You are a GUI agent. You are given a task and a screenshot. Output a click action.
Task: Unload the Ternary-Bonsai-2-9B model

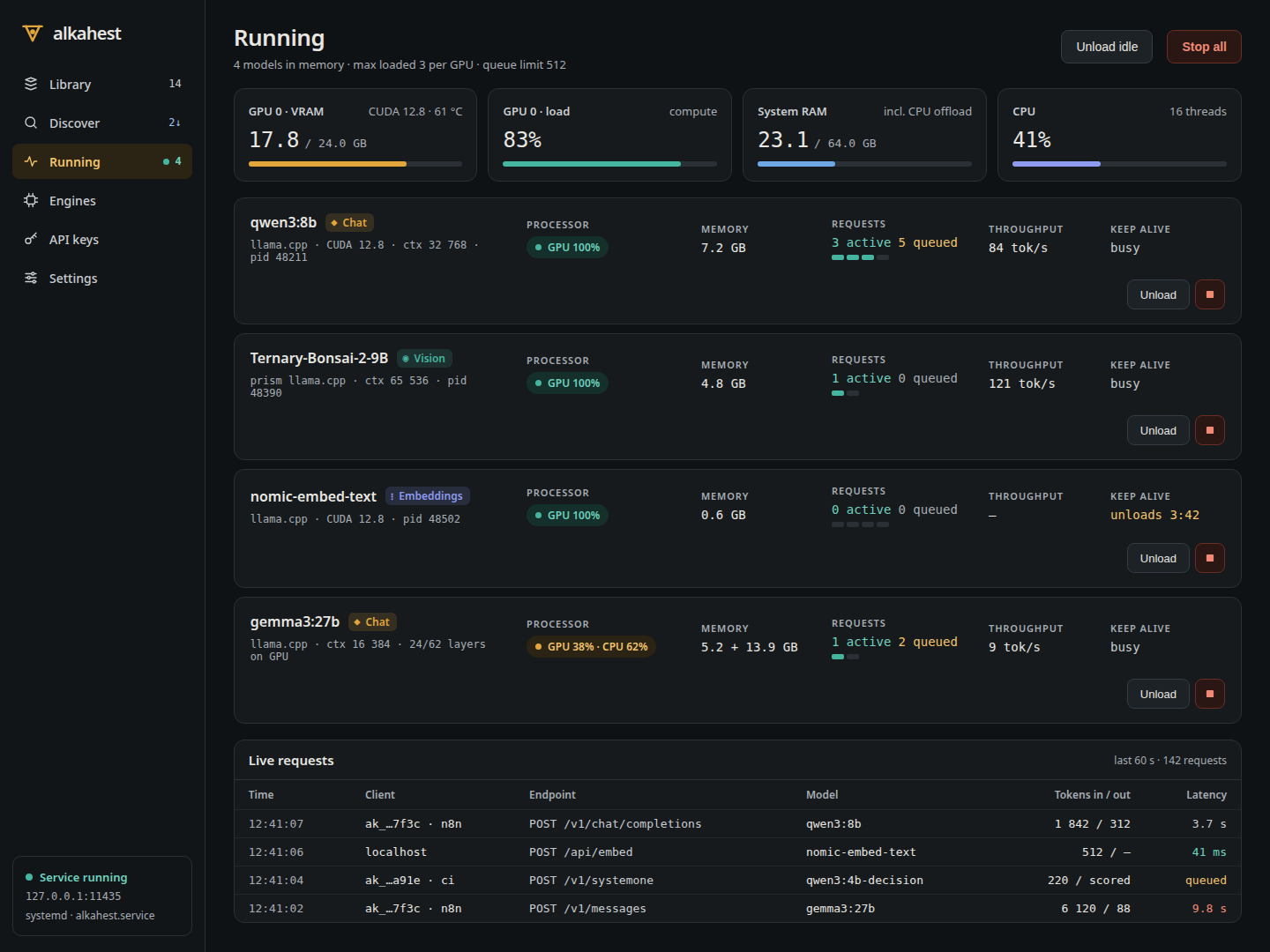[1158, 430]
